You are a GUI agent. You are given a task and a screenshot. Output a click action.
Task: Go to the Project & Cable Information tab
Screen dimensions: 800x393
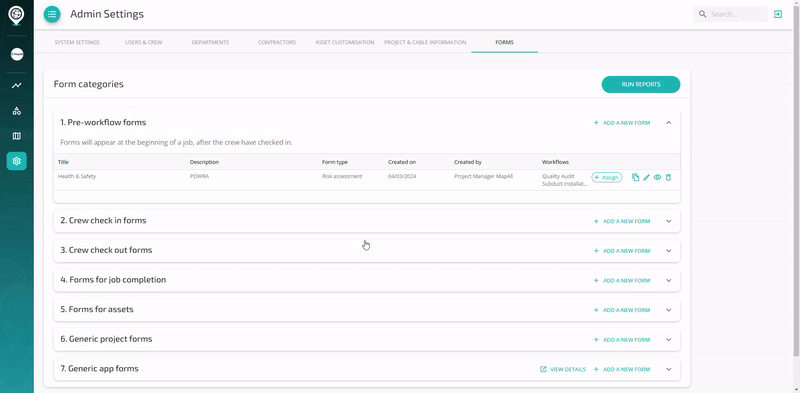425,42
